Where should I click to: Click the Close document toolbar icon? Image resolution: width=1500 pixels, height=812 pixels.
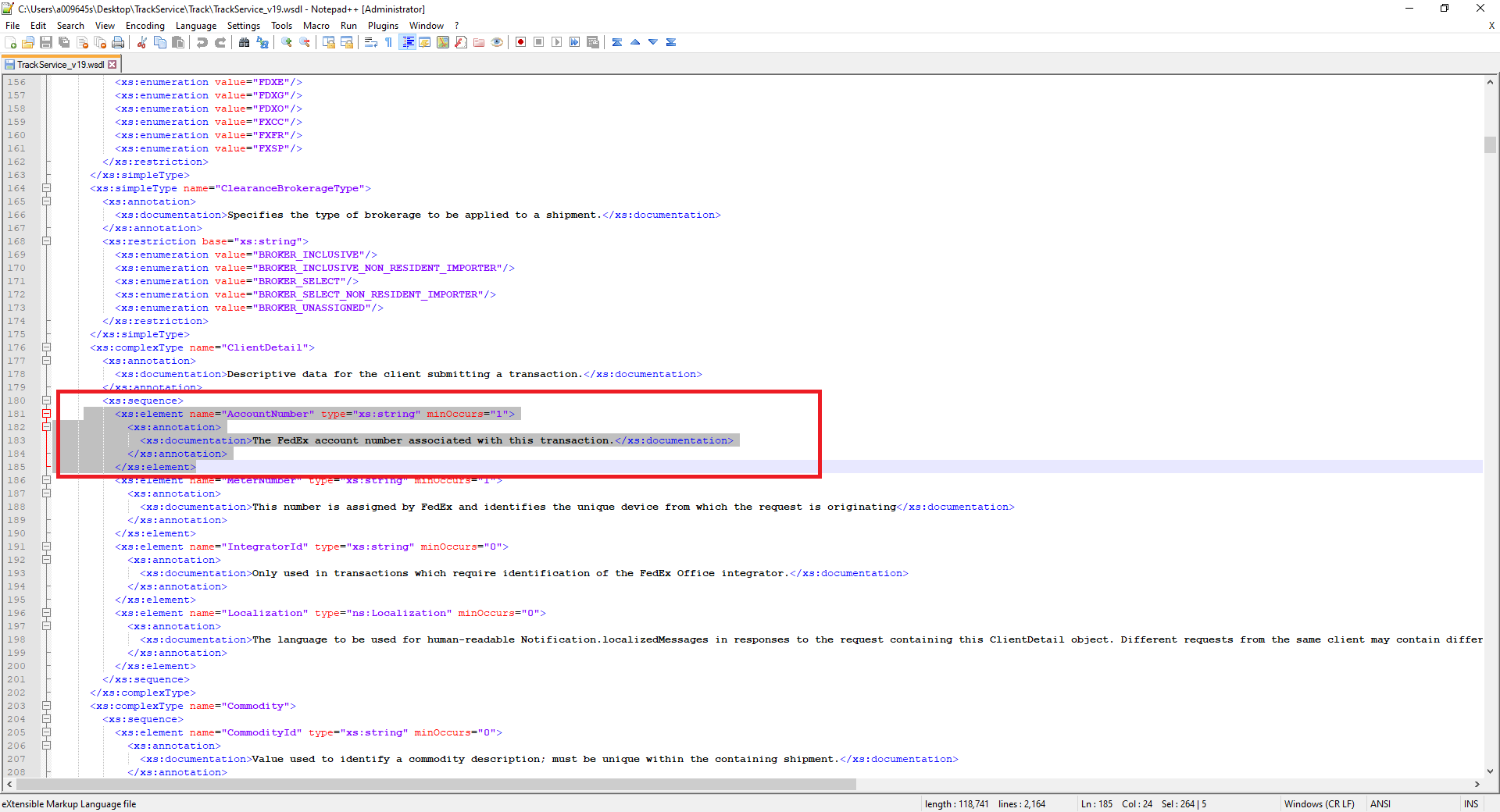(x=82, y=42)
